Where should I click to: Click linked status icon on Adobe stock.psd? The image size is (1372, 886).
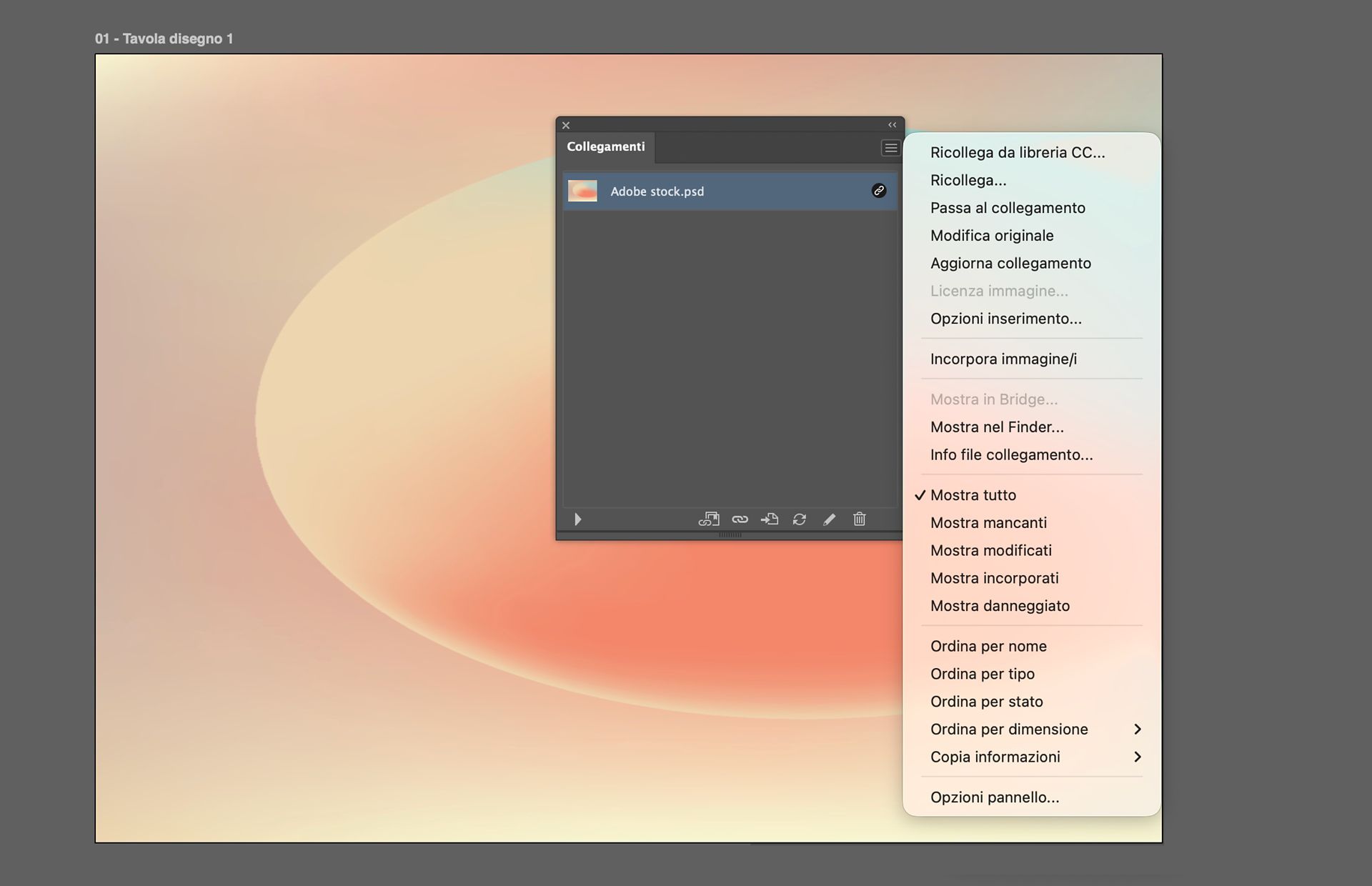[x=879, y=191]
